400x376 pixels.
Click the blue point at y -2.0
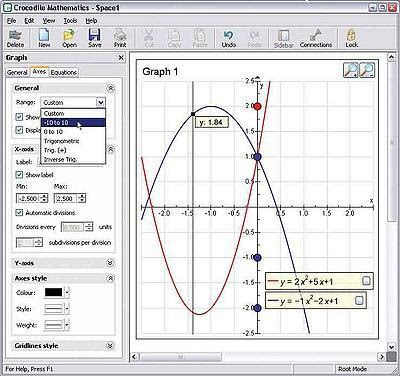pos(257,308)
